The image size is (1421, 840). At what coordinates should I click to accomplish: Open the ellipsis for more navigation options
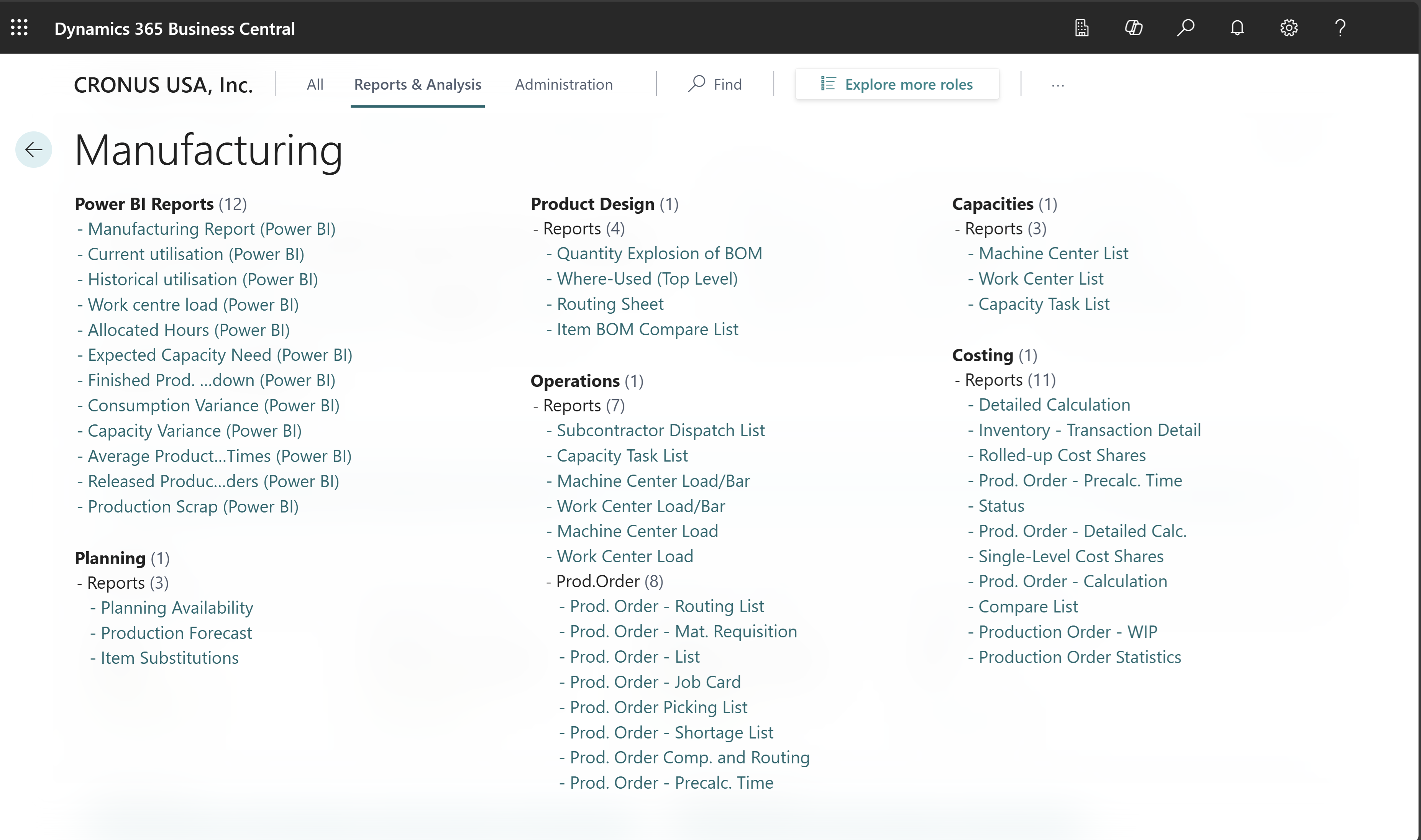tap(1058, 85)
